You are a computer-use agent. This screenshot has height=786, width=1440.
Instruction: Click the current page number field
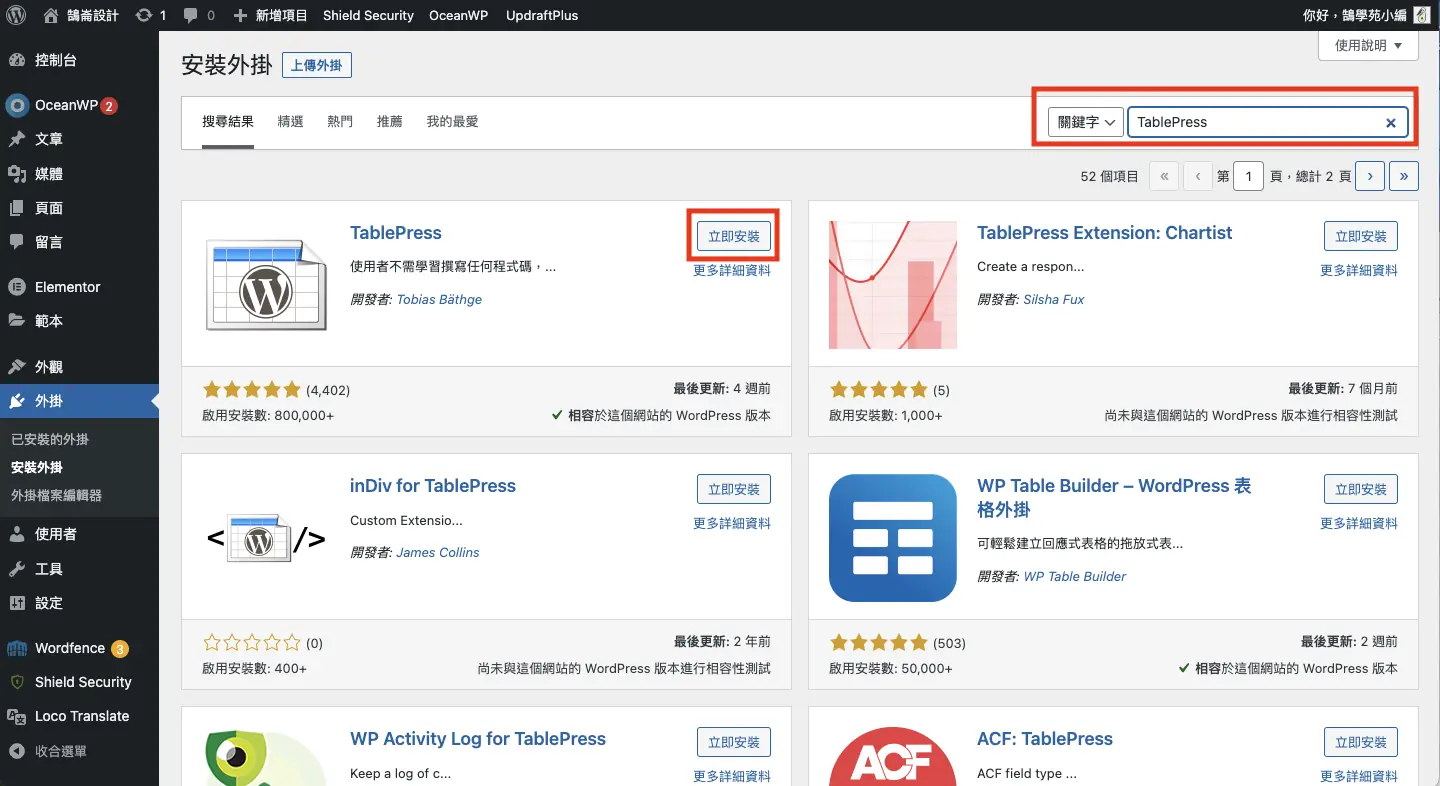pos(1249,176)
